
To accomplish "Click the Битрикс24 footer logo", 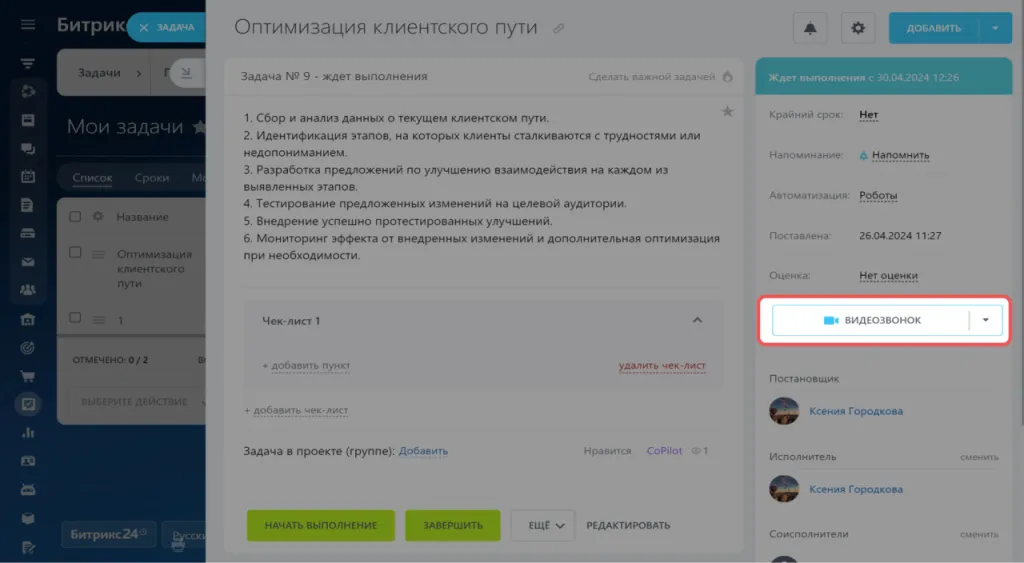I will coord(108,534).
